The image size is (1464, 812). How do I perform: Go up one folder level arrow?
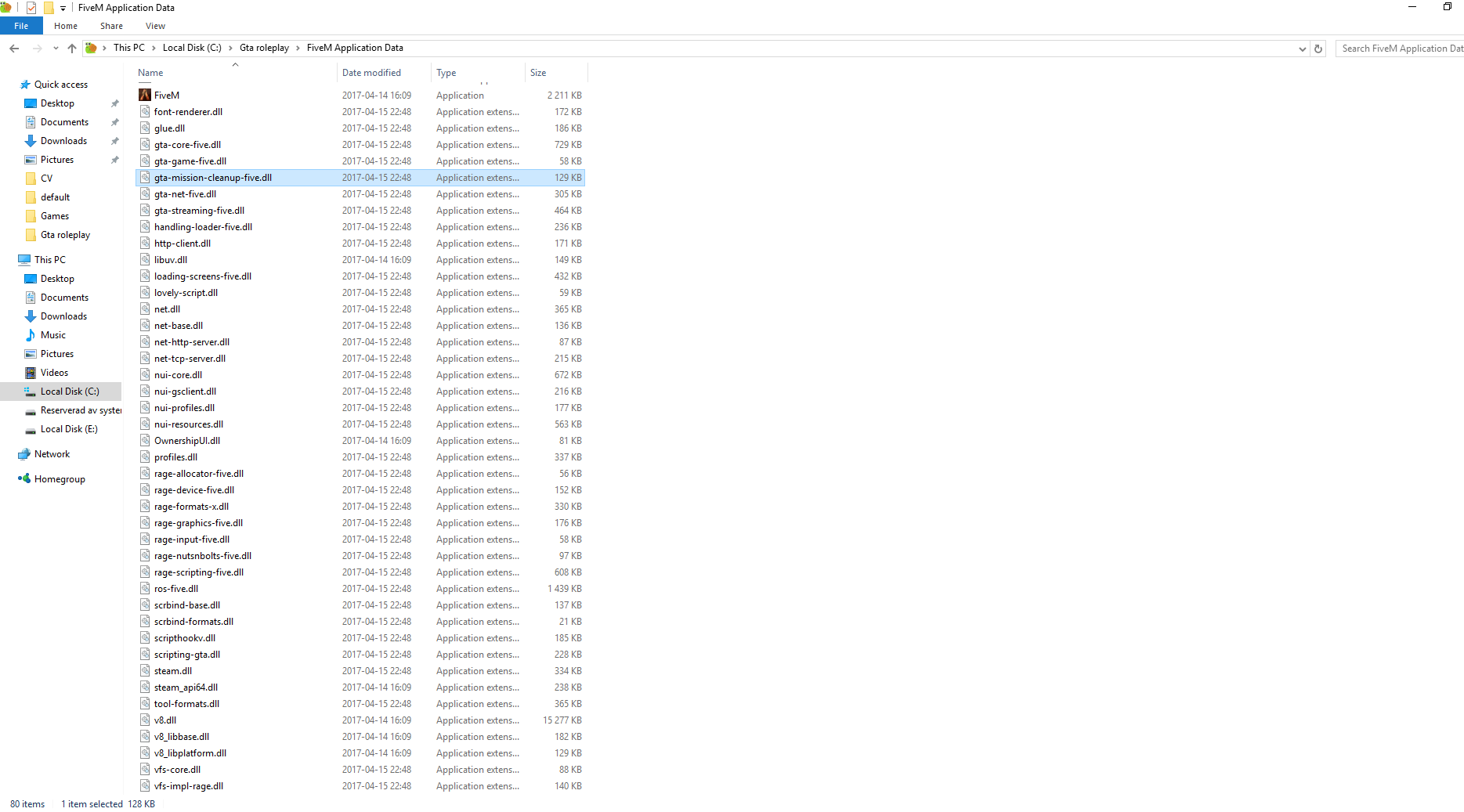pos(72,49)
